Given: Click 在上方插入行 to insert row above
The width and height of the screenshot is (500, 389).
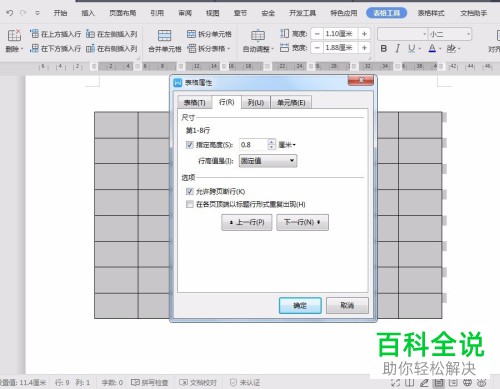Looking at the screenshot, I should pyautogui.click(x=55, y=34).
